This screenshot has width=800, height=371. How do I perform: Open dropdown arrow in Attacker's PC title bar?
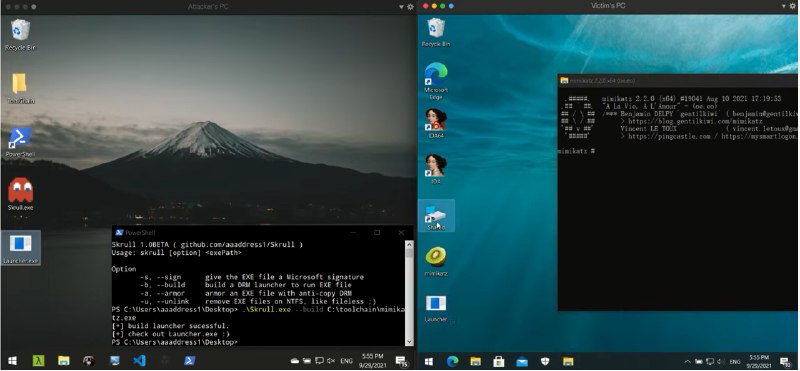pyautogui.click(x=401, y=7)
